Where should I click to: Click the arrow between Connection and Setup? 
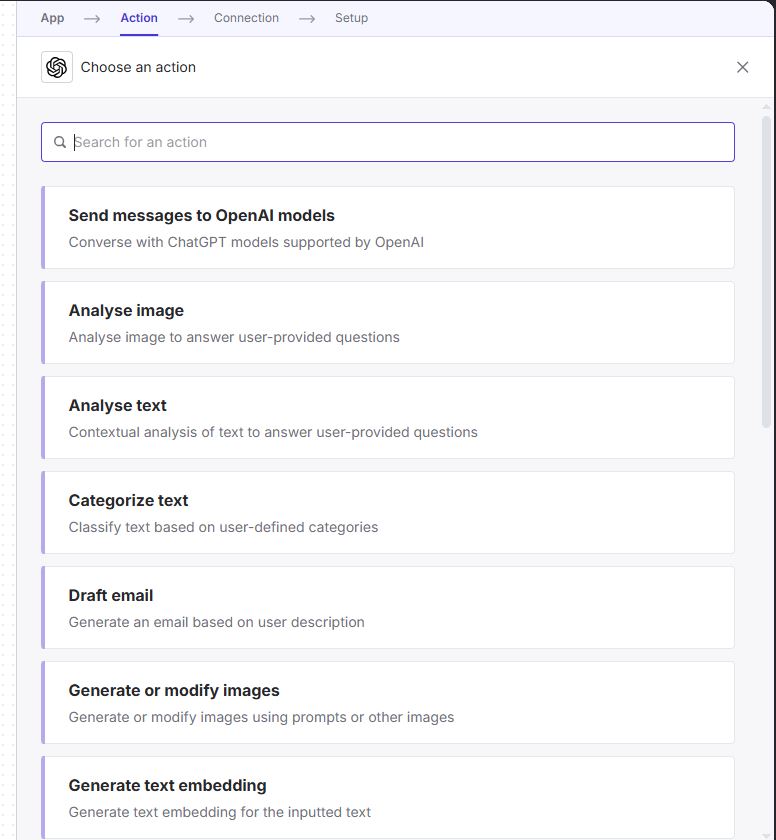(307, 18)
